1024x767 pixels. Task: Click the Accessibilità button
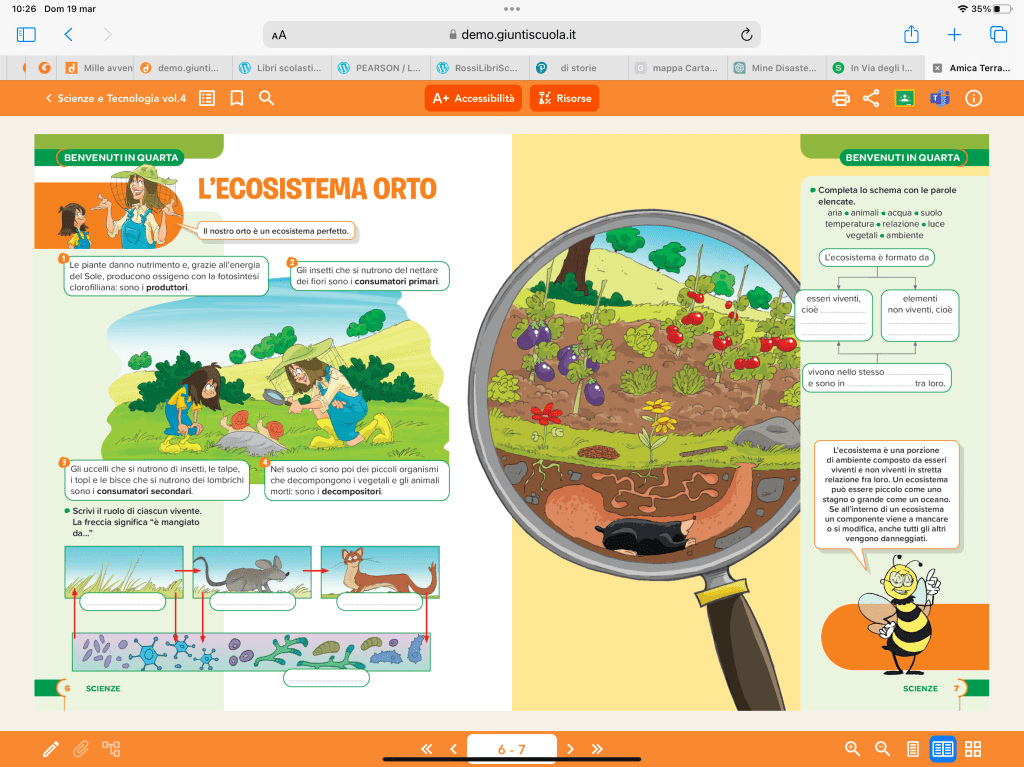click(x=474, y=98)
